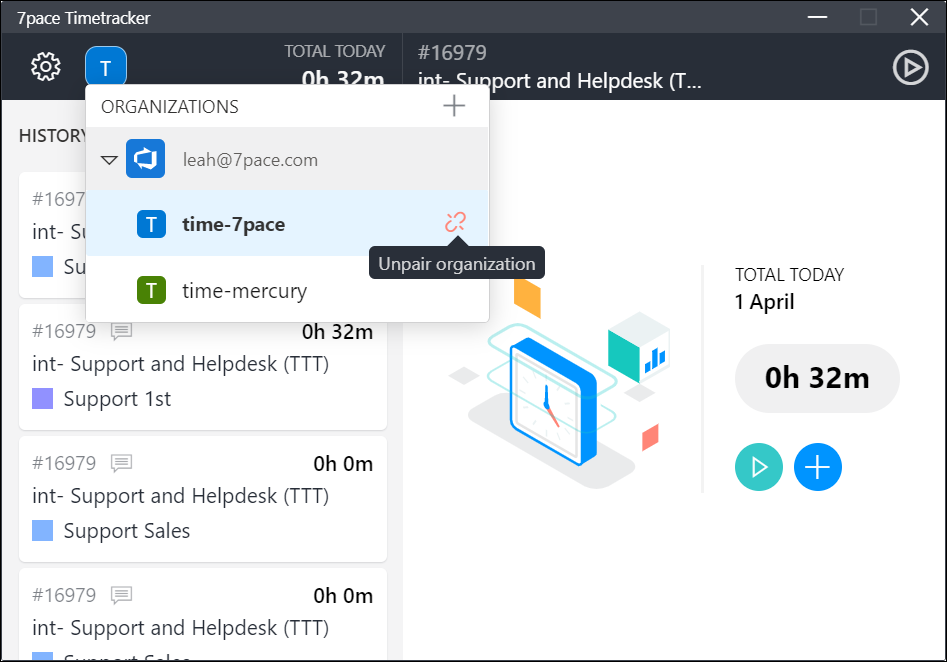Image resolution: width=947 pixels, height=662 pixels.
Task: Click the leah@7pace.com account email
Action: [250, 160]
